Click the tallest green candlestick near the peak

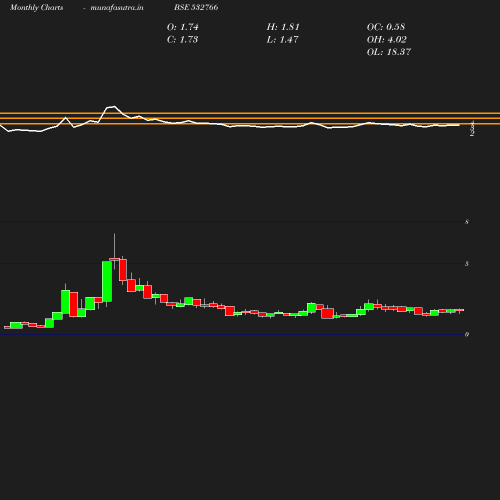click(107, 281)
